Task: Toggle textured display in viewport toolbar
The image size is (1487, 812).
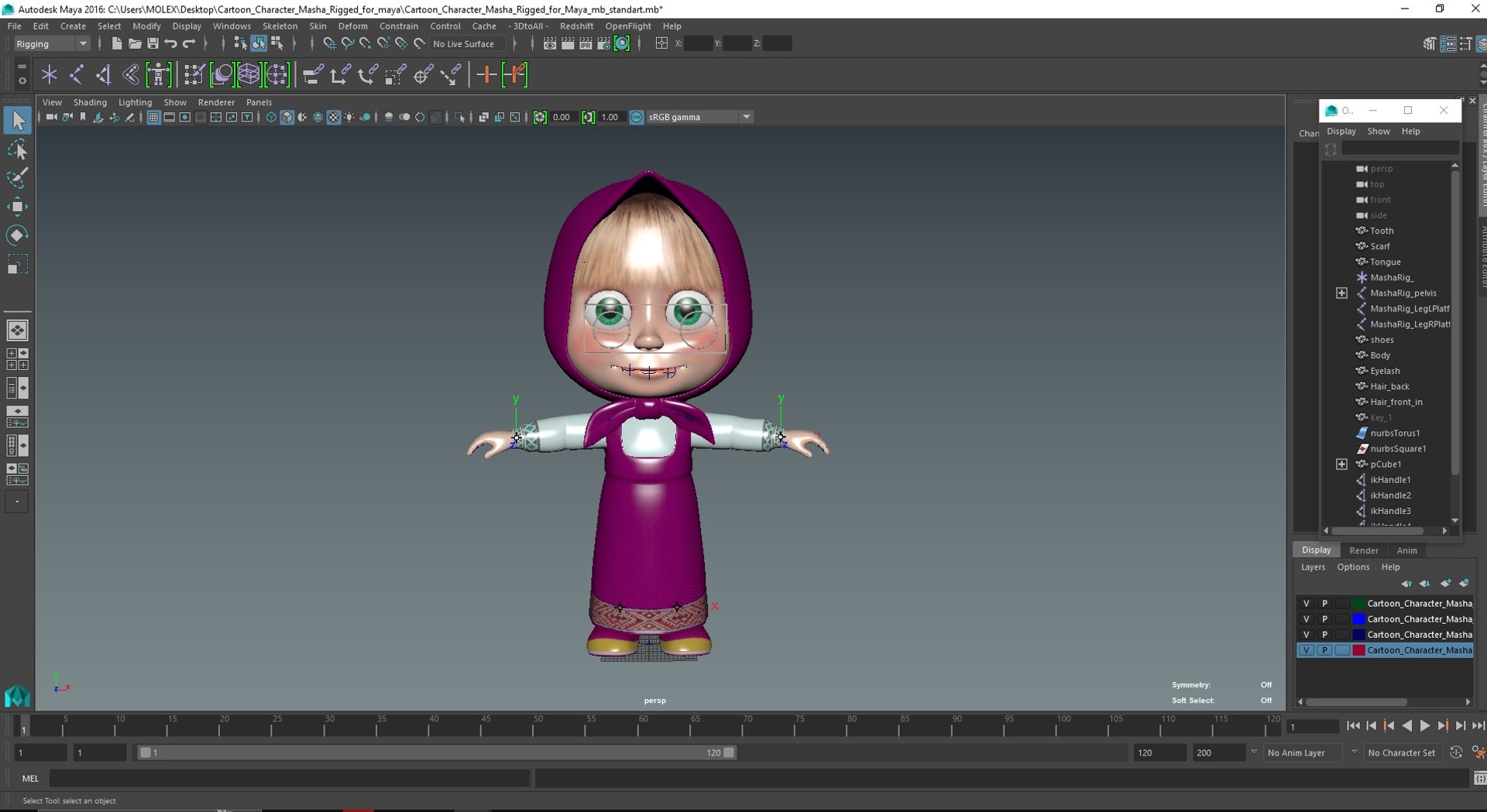Action: (x=334, y=117)
